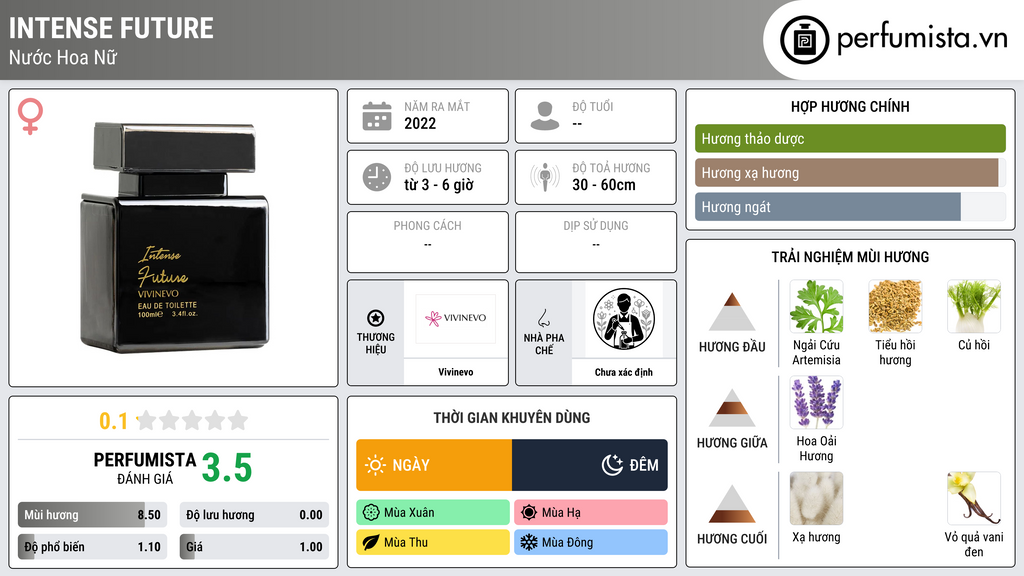Choose the Mùa Thu season tag
The width and height of the screenshot is (1024, 576).
point(433,542)
